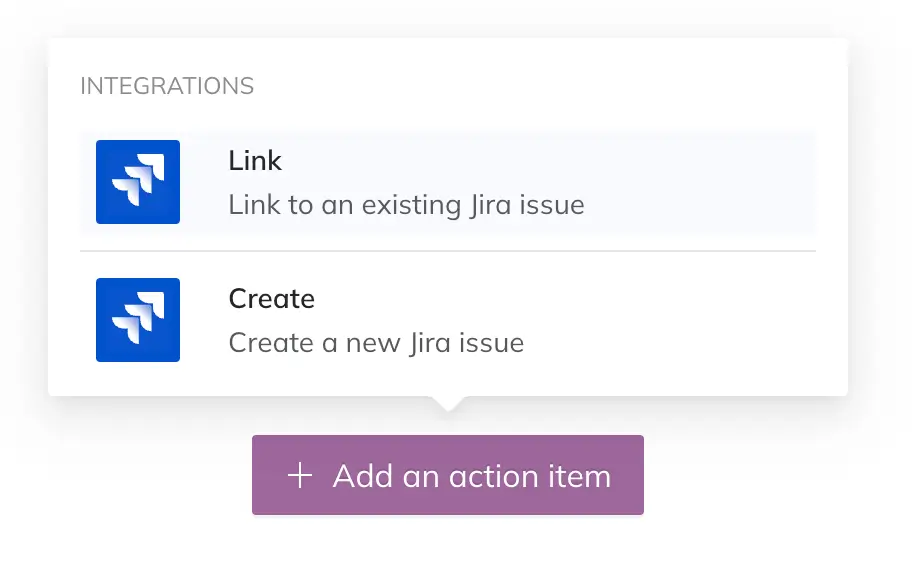The image size is (914, 562).
Task: Click the divider between Link and Create
Action: tap(447, 251)
